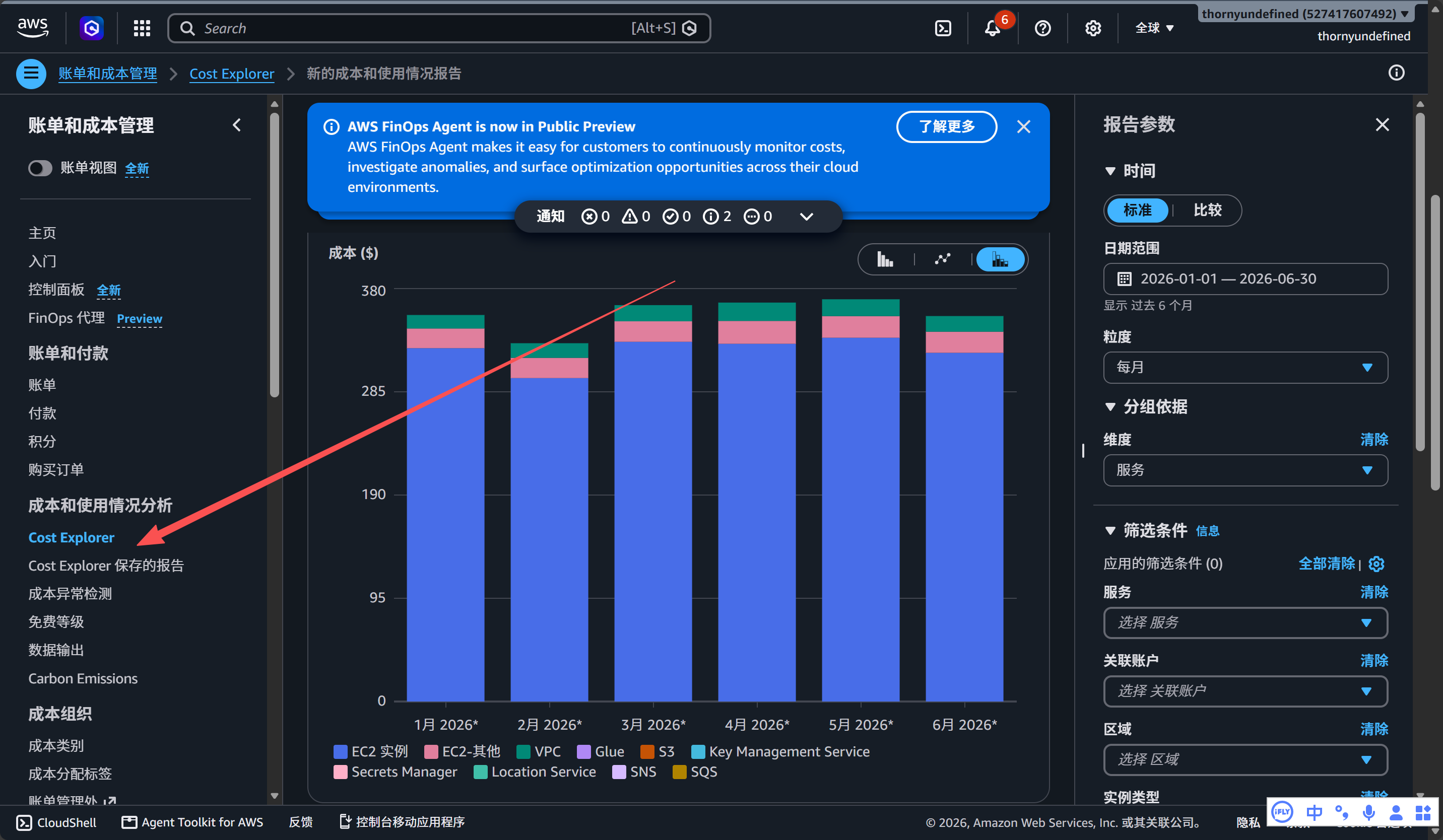Viewport: 1443px width, 840px height.
Task: Open the 账单和成本管理 breadcrumb link
Action: [x=108, y=73]
